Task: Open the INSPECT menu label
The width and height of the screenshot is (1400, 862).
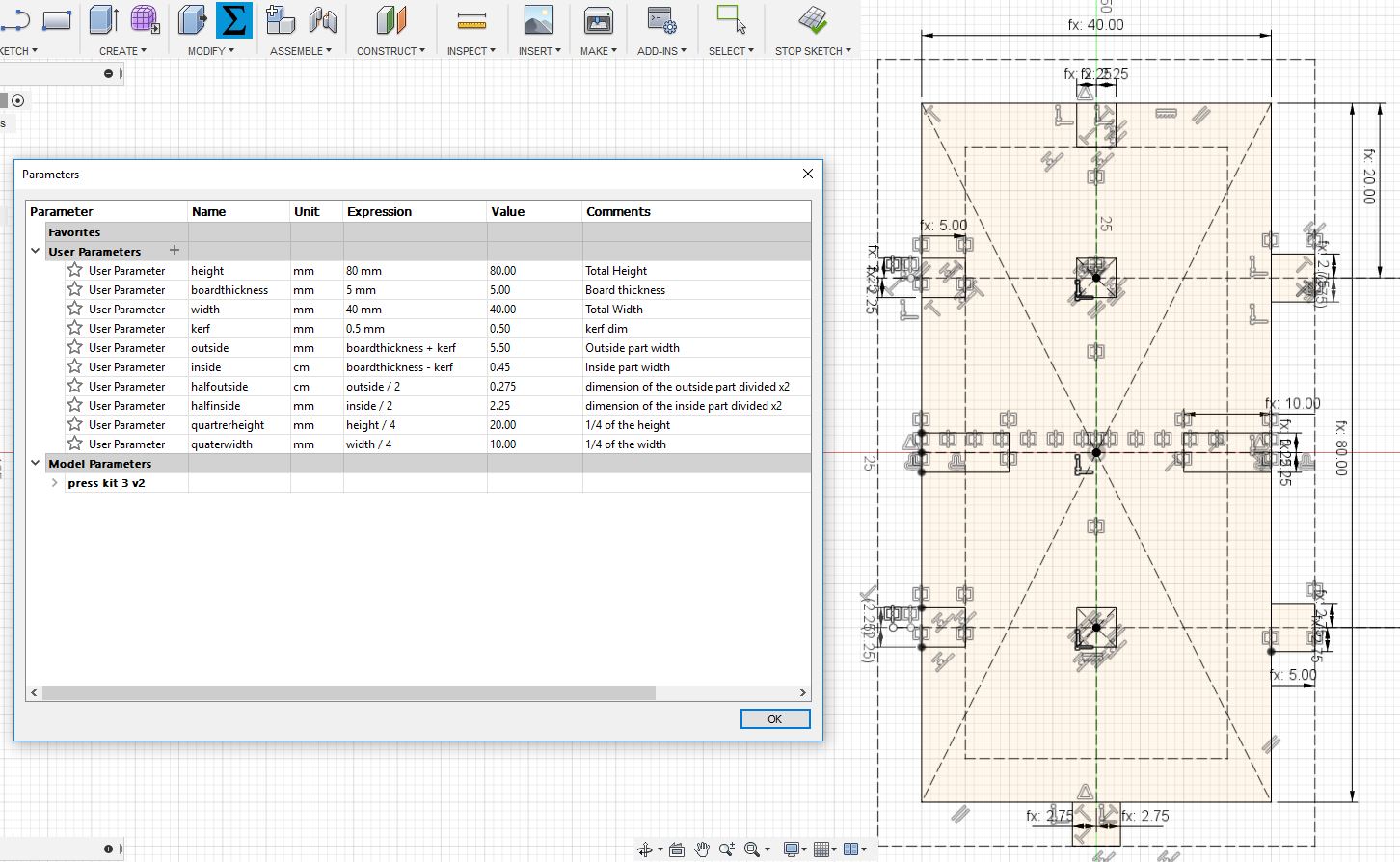Action: click(471, 51)
